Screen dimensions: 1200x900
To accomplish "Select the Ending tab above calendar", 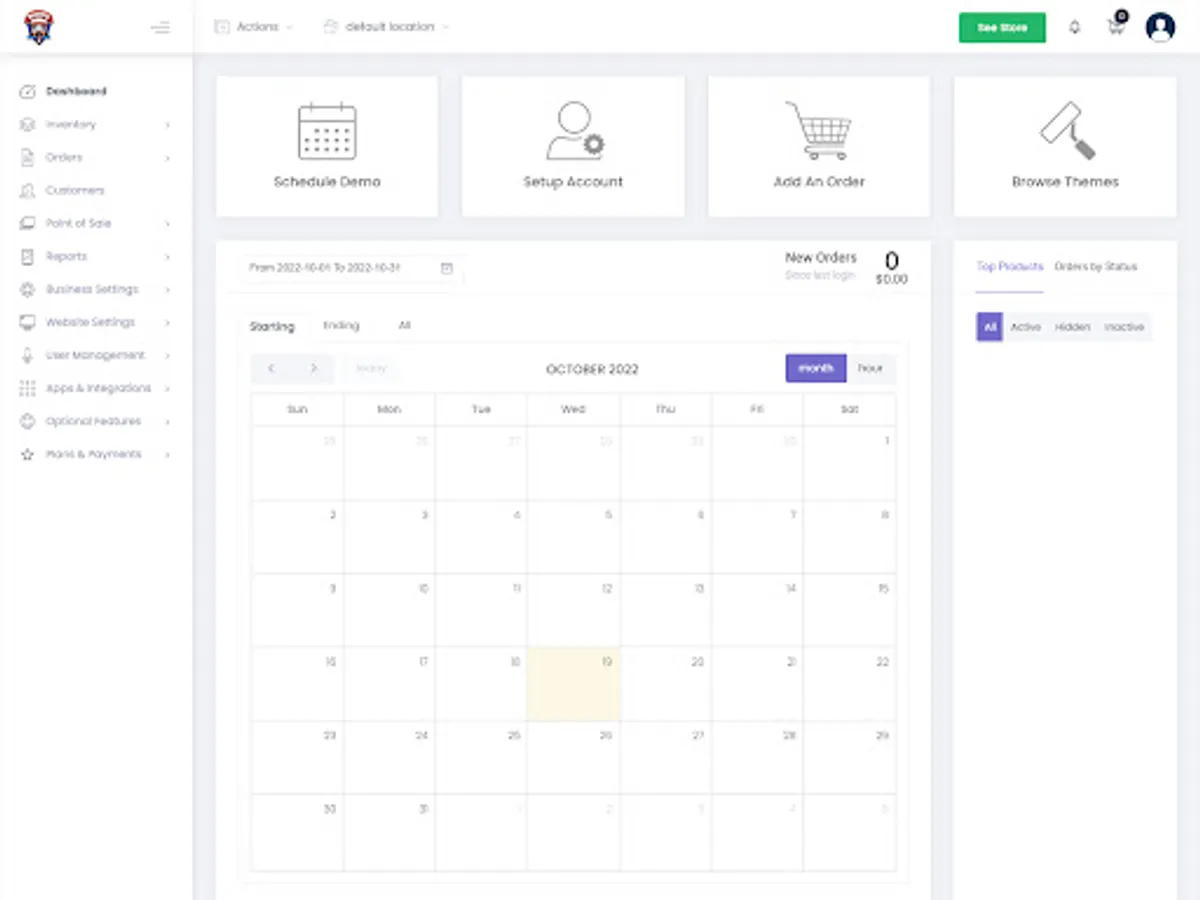I will point(341,325).
